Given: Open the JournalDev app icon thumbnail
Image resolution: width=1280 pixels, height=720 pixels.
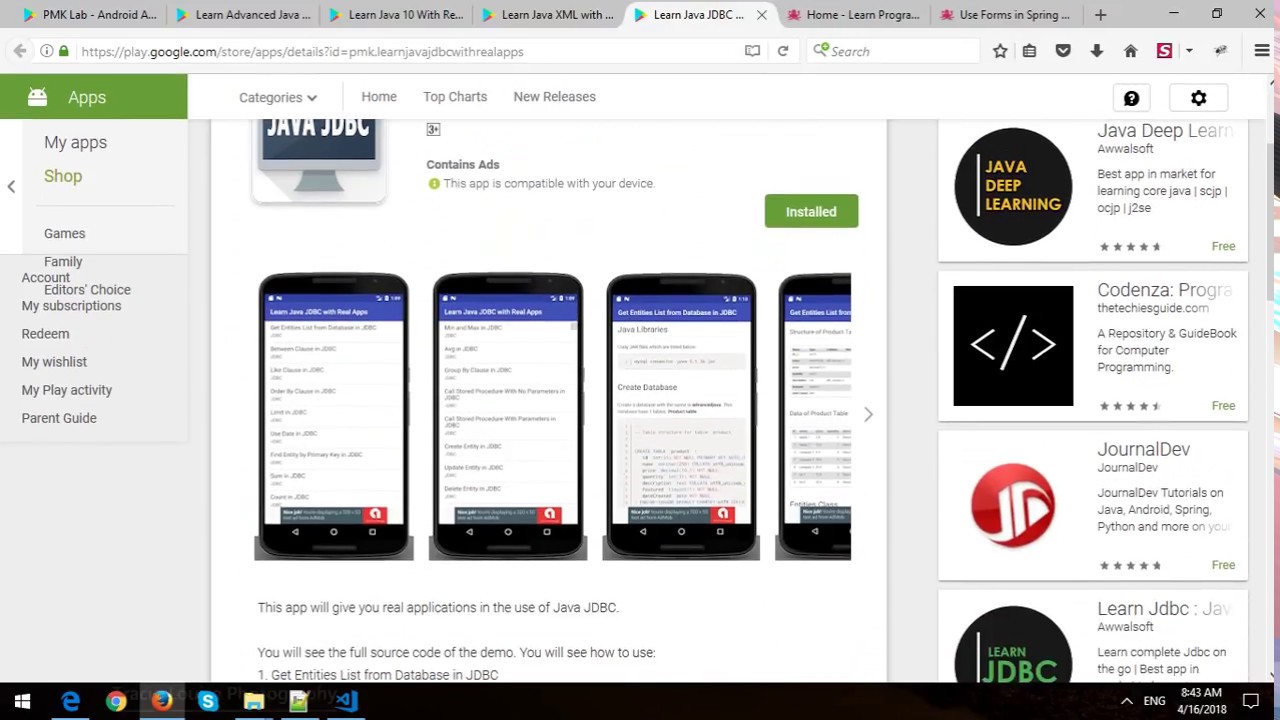Looking at the screenshot, I should coord(1013,505).
